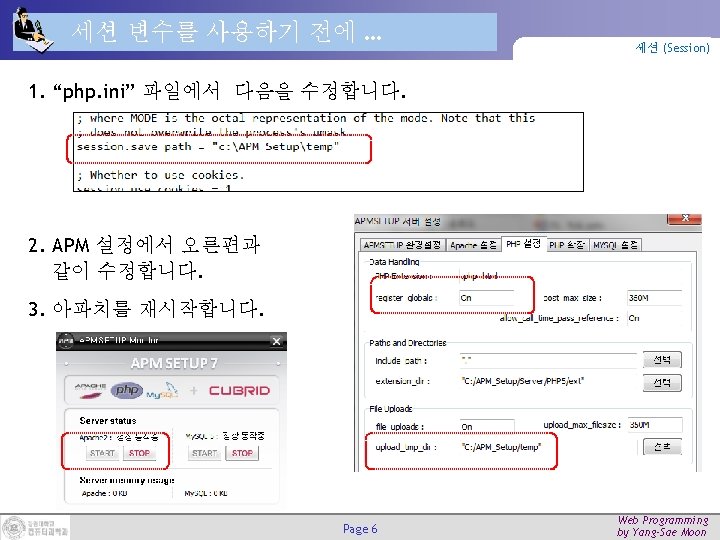Click the extension_dir path field

[x=548, y=381]
